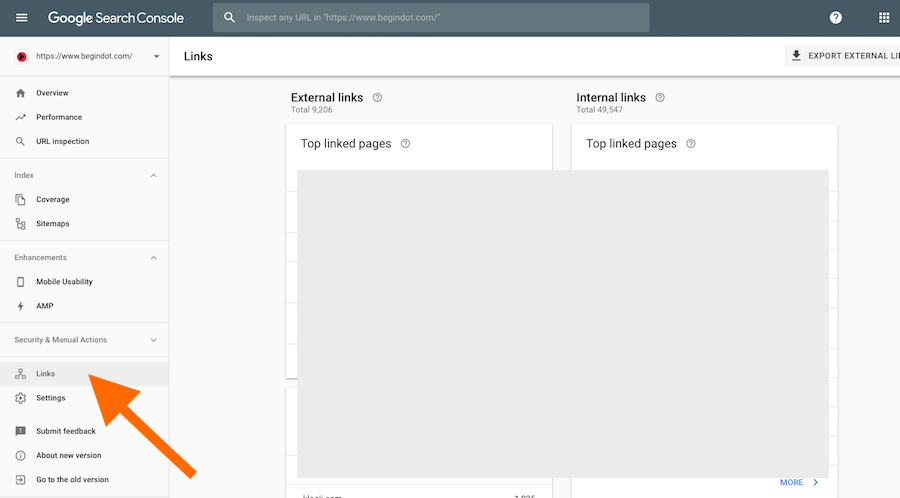
Task: Click the begindot site favicon
Action: pyautogui.click(x=22, y=56)
